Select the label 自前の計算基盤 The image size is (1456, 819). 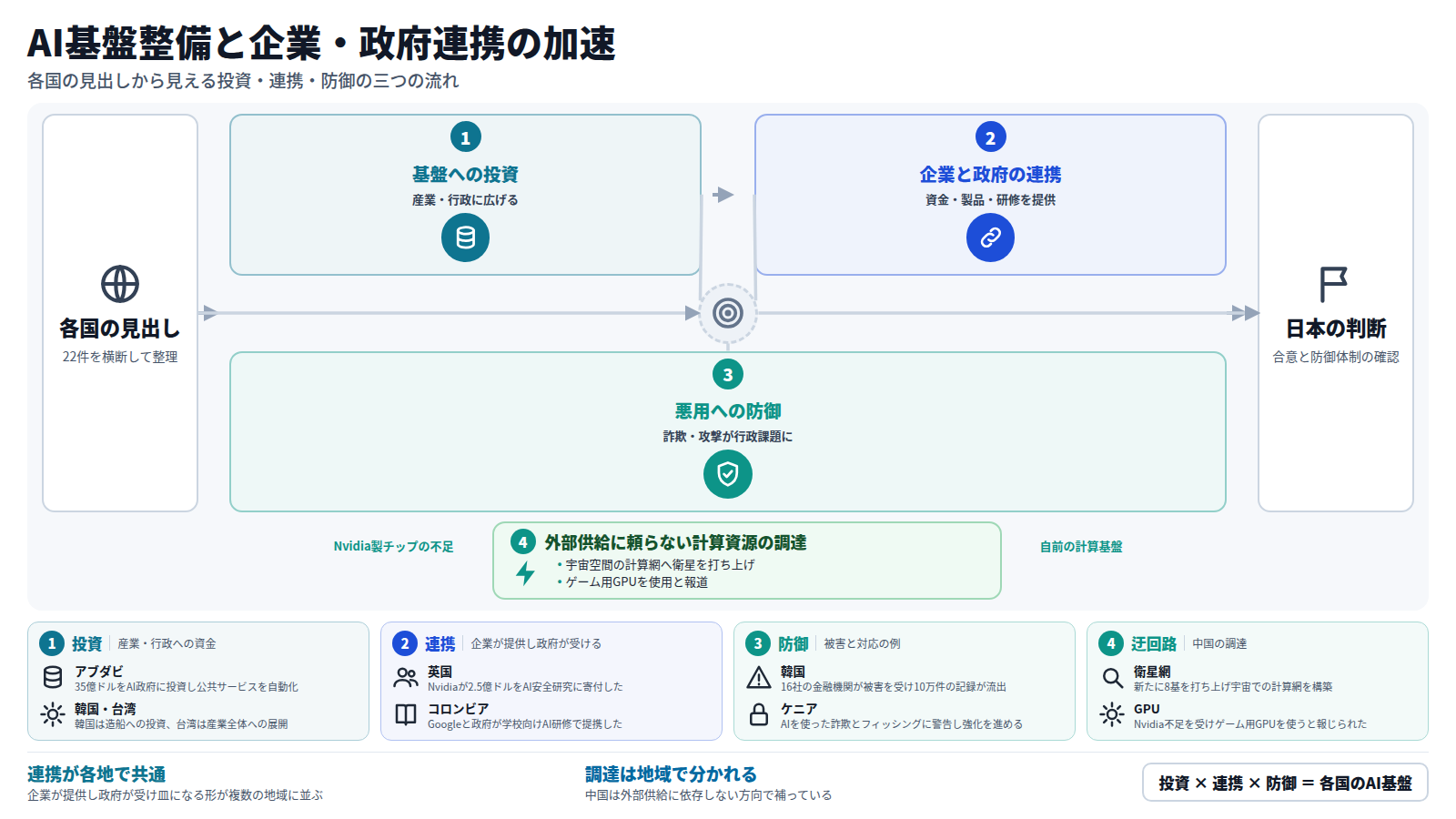pos(1081,546)
